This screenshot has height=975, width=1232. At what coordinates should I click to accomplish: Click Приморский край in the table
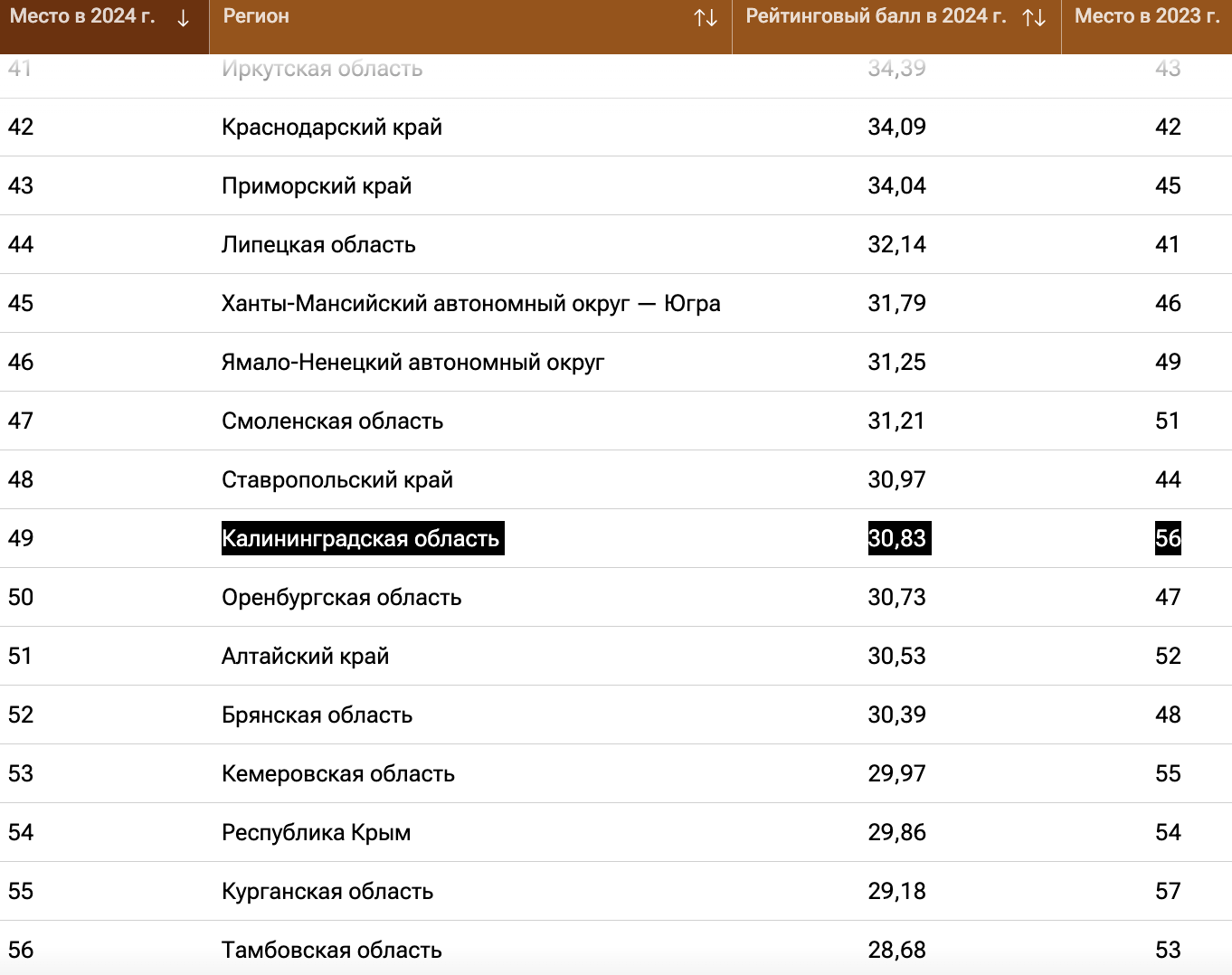[317, 185]
